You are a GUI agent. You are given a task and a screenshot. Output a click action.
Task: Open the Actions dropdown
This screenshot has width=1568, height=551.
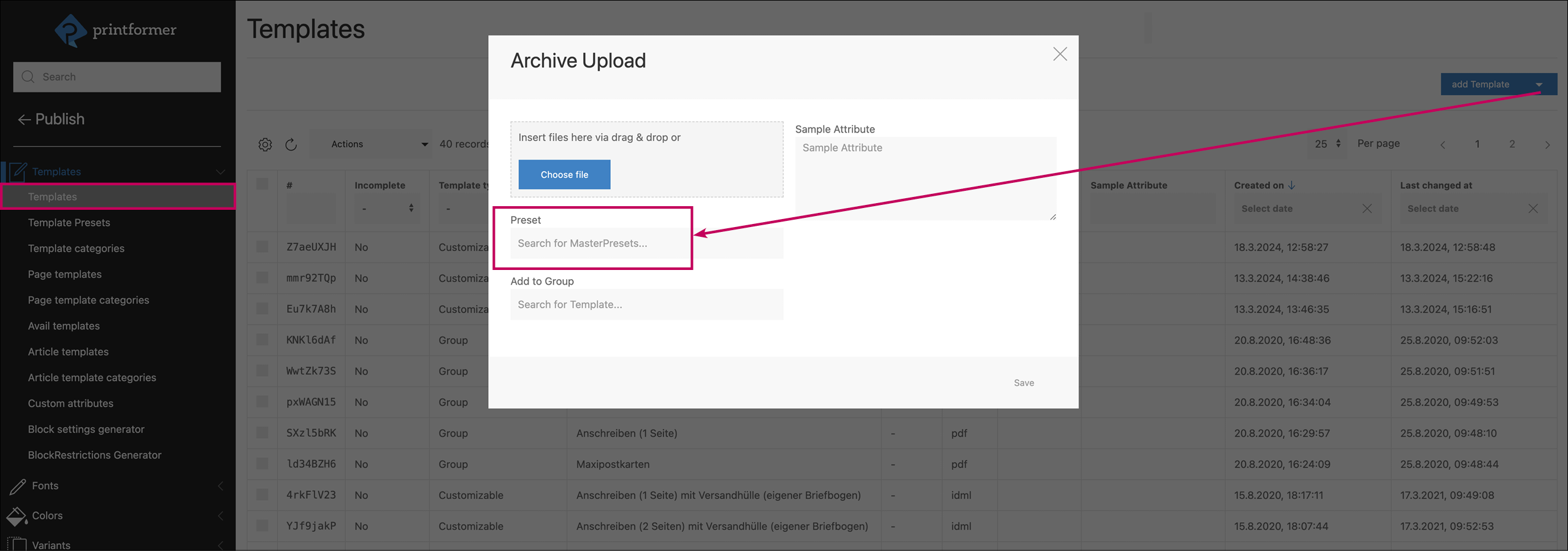(378, 144)
